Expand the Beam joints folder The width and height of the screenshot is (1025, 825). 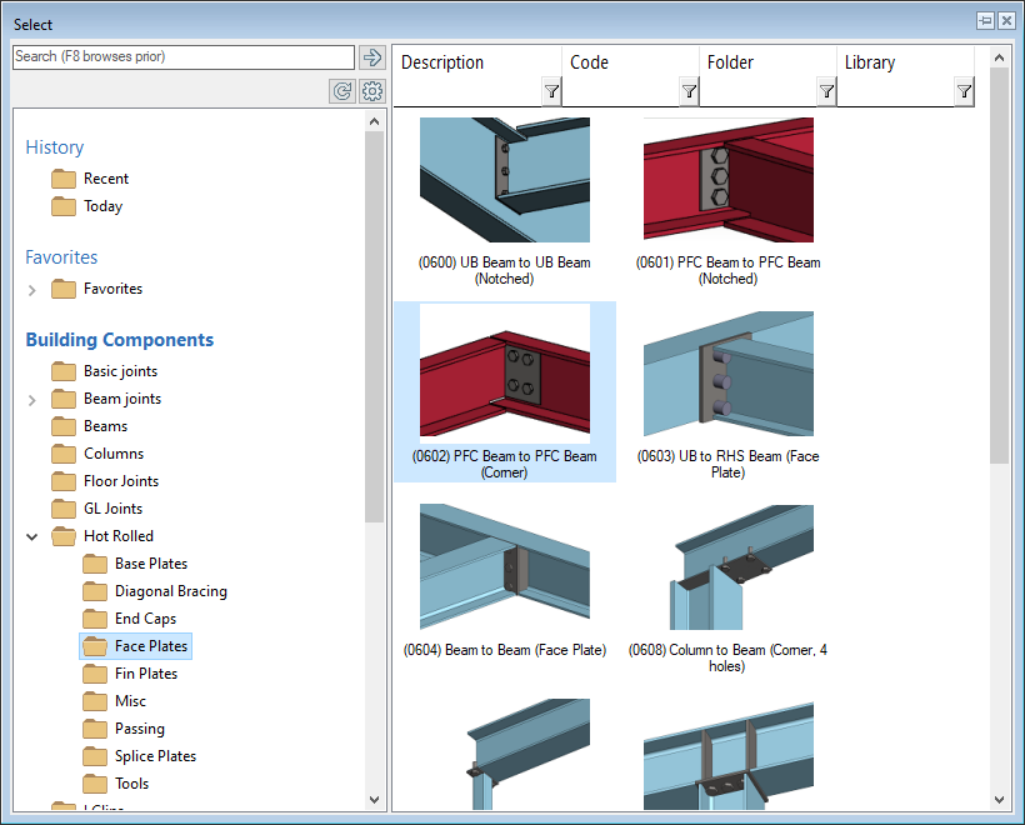(x=32, y=400)
